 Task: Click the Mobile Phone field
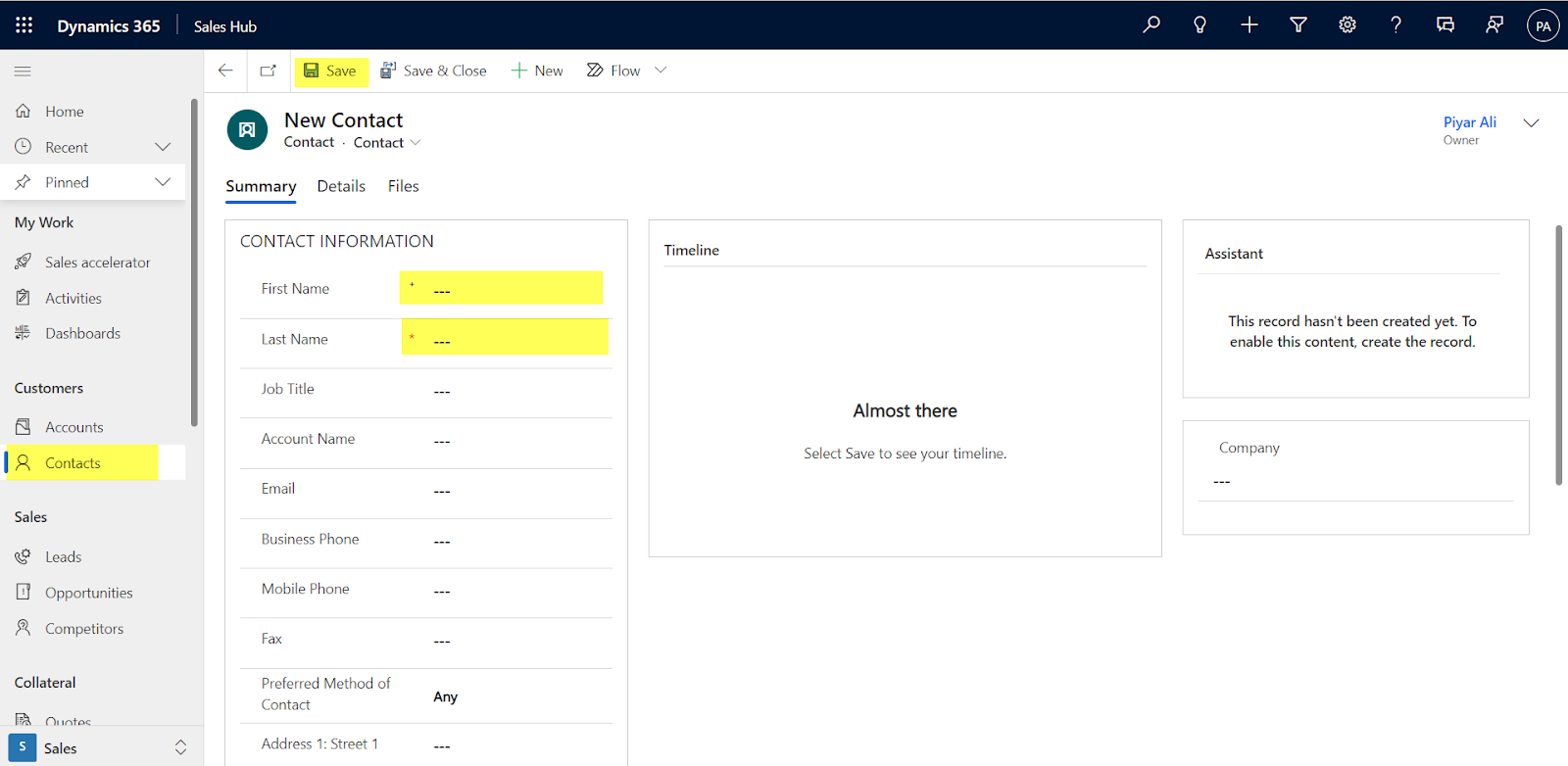[x=519, y=591]
